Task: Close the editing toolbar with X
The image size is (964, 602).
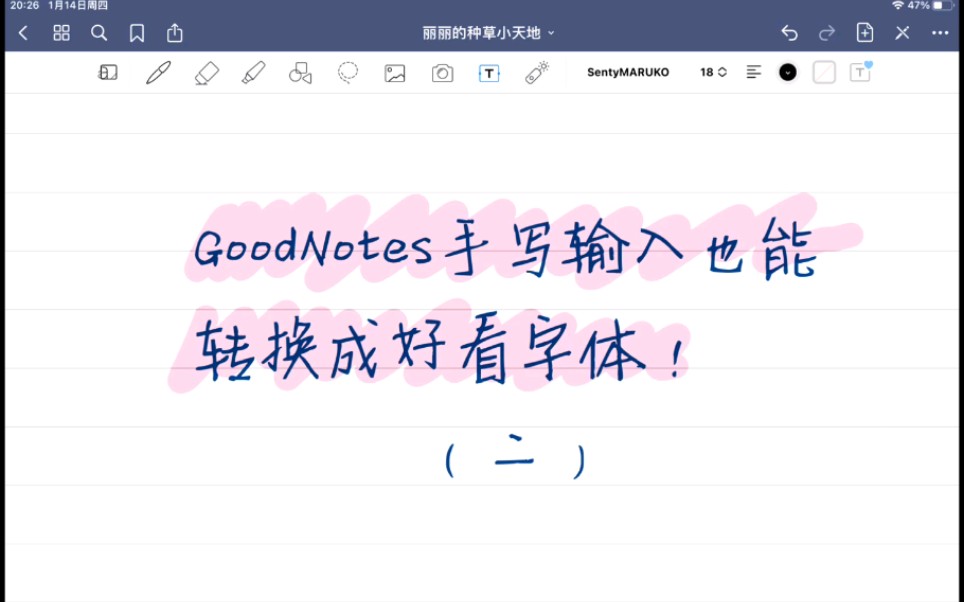Action: pyautogui.click(x=902, y=33)
